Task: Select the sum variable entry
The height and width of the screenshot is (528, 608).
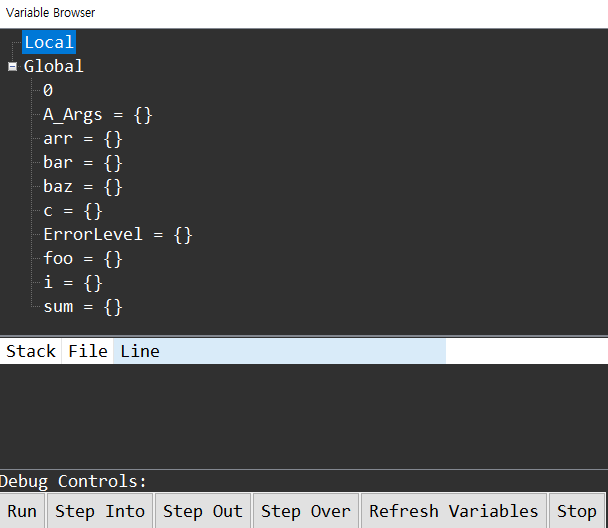Action: click(83, 307)
